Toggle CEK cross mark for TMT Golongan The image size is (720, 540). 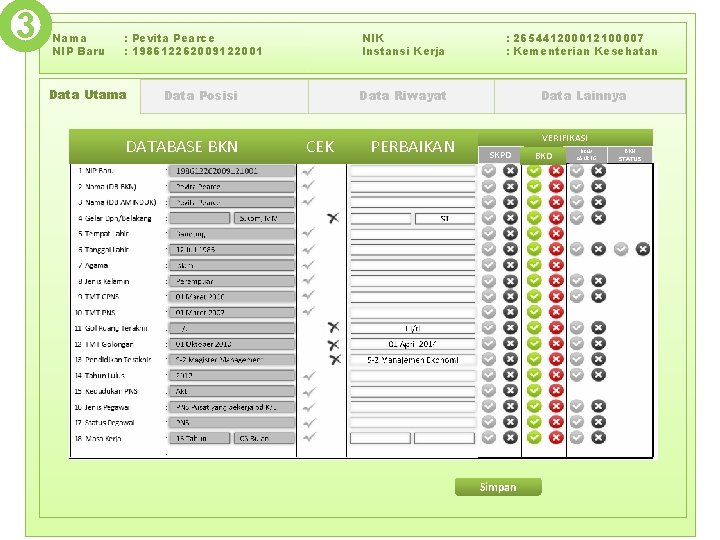333,344
